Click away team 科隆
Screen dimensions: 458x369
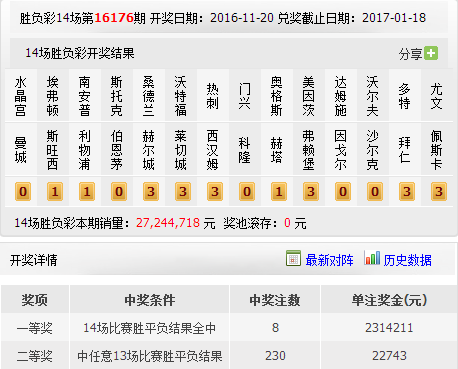(x=245, y=150)
